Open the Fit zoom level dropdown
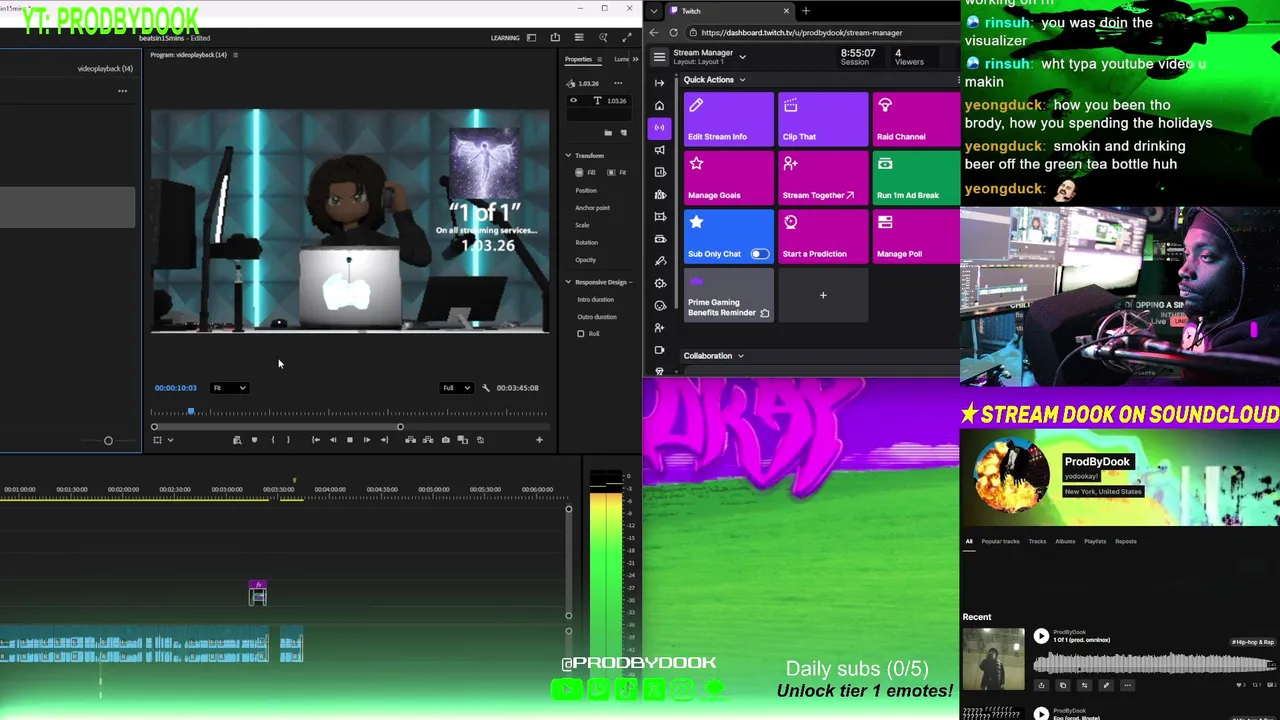The height and width of the screenshot is (720, 1280). tap(229, 388)
